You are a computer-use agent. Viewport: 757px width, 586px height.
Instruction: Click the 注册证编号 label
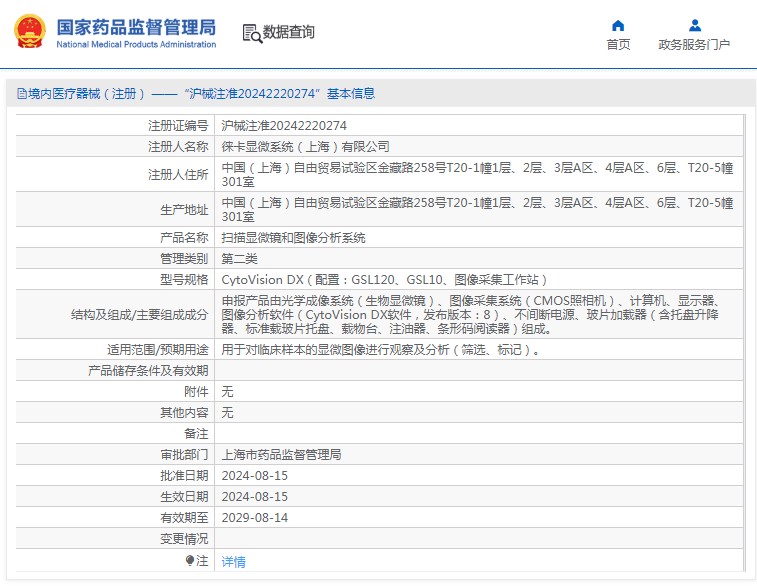tap(178, 126)
